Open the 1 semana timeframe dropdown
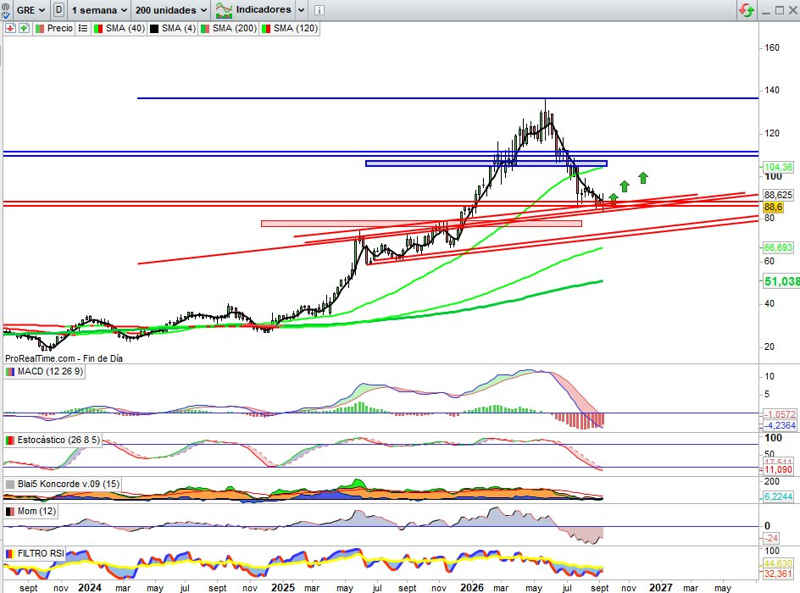The image size is (800, 593). click(x=99, y=10)
